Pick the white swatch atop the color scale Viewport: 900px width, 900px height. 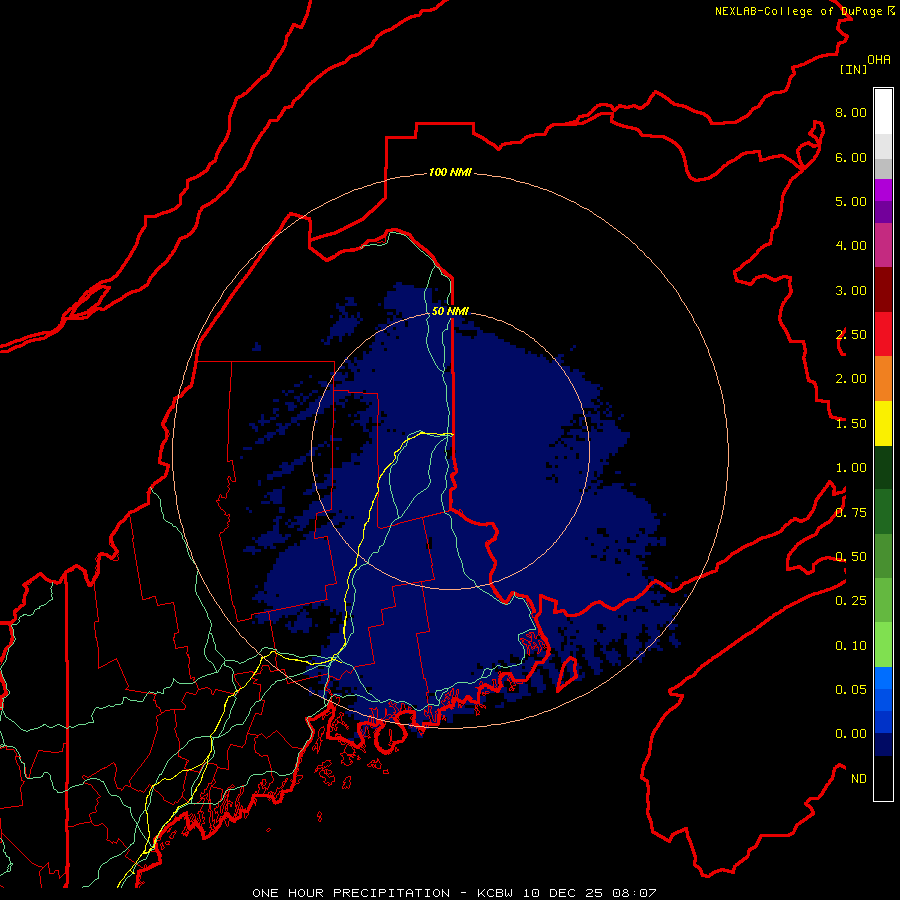click(883, 111)
